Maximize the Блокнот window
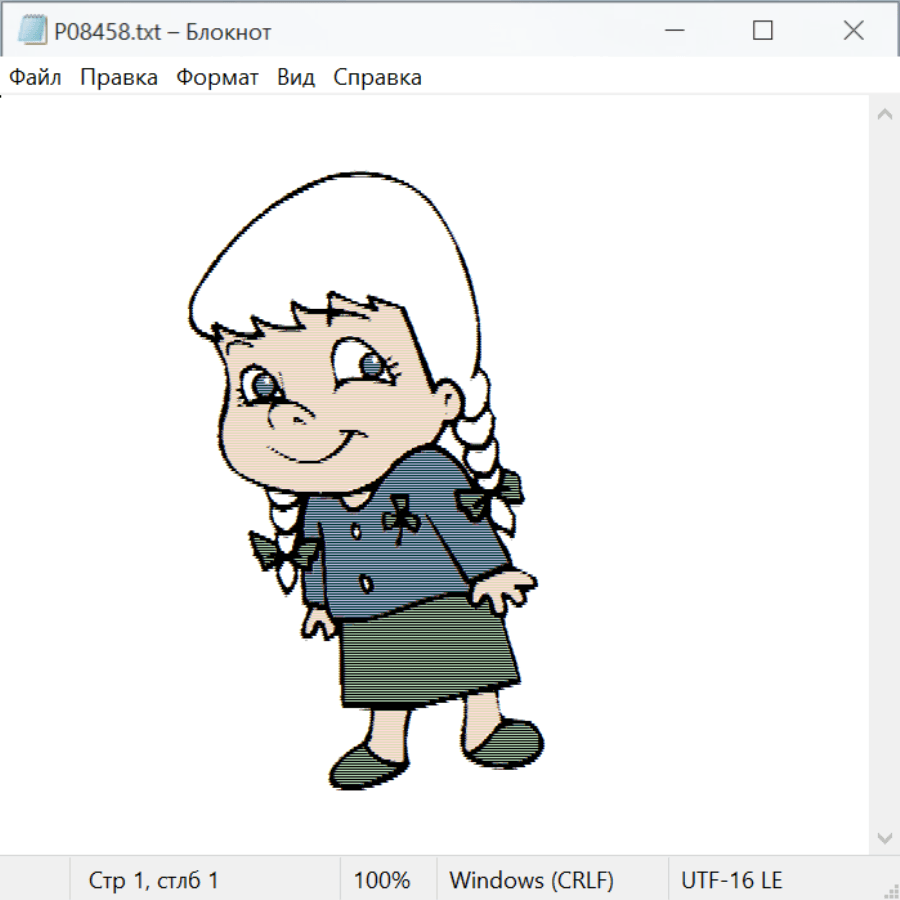Image resolution: width=900 pixels, height=900 pixels. point(763,31)
